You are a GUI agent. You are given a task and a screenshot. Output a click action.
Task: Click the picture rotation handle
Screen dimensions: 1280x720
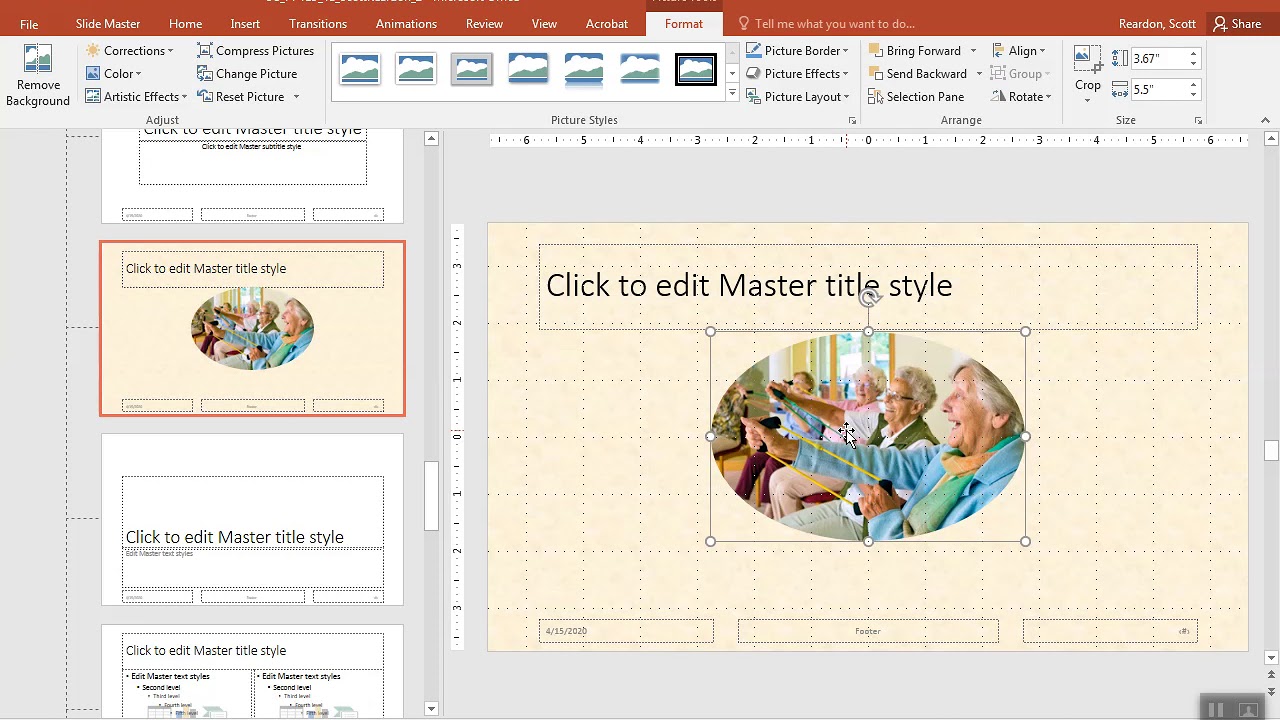pyautogui.click(x=869, y=297)
